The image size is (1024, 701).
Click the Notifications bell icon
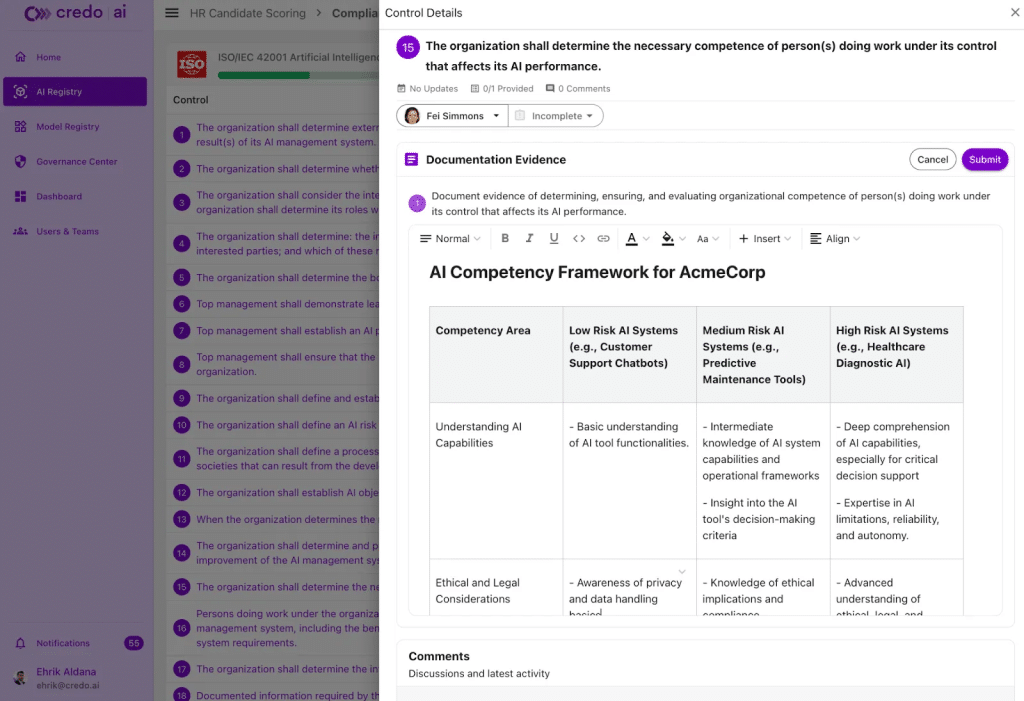coord(20,644)
